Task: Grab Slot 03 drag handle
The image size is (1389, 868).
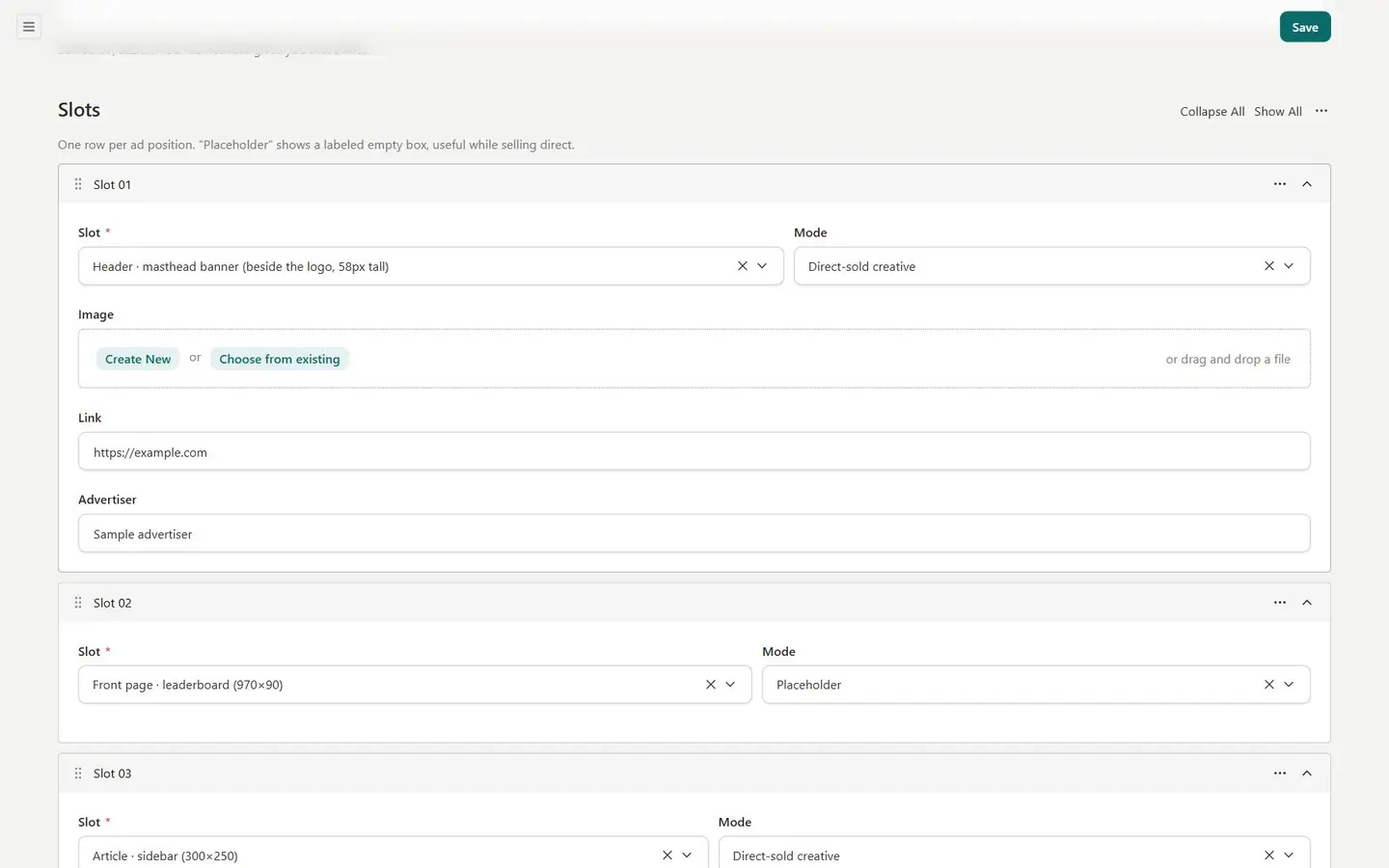Action: (78, 773)
